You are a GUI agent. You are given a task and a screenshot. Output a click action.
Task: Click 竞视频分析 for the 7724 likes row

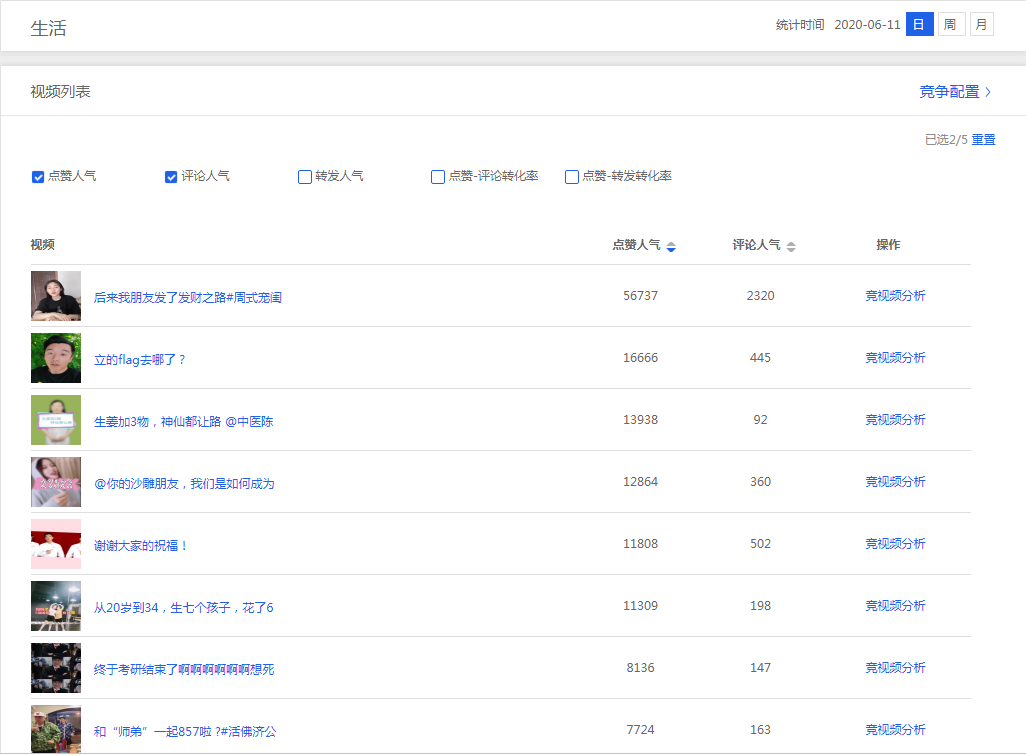pos(895,730)
